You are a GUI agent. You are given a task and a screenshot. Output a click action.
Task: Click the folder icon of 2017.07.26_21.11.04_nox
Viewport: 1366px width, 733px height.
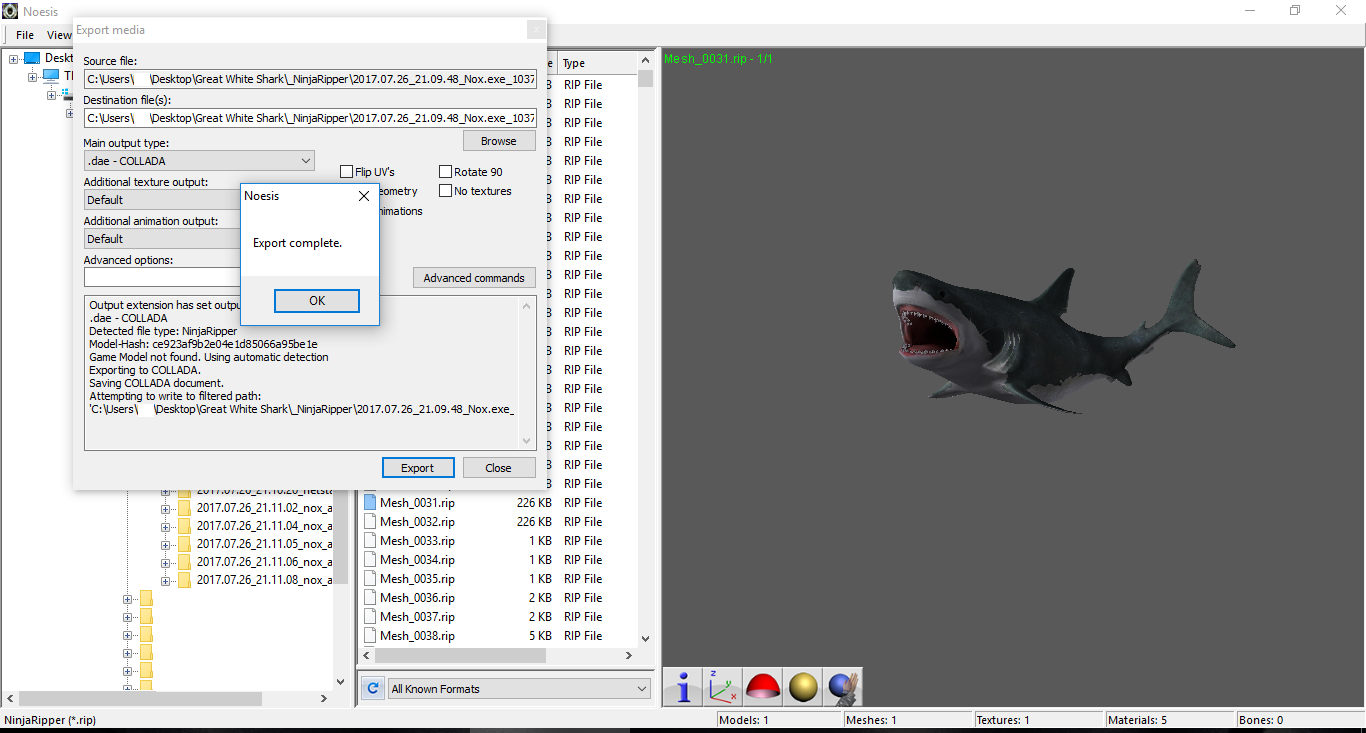[184, 526]
